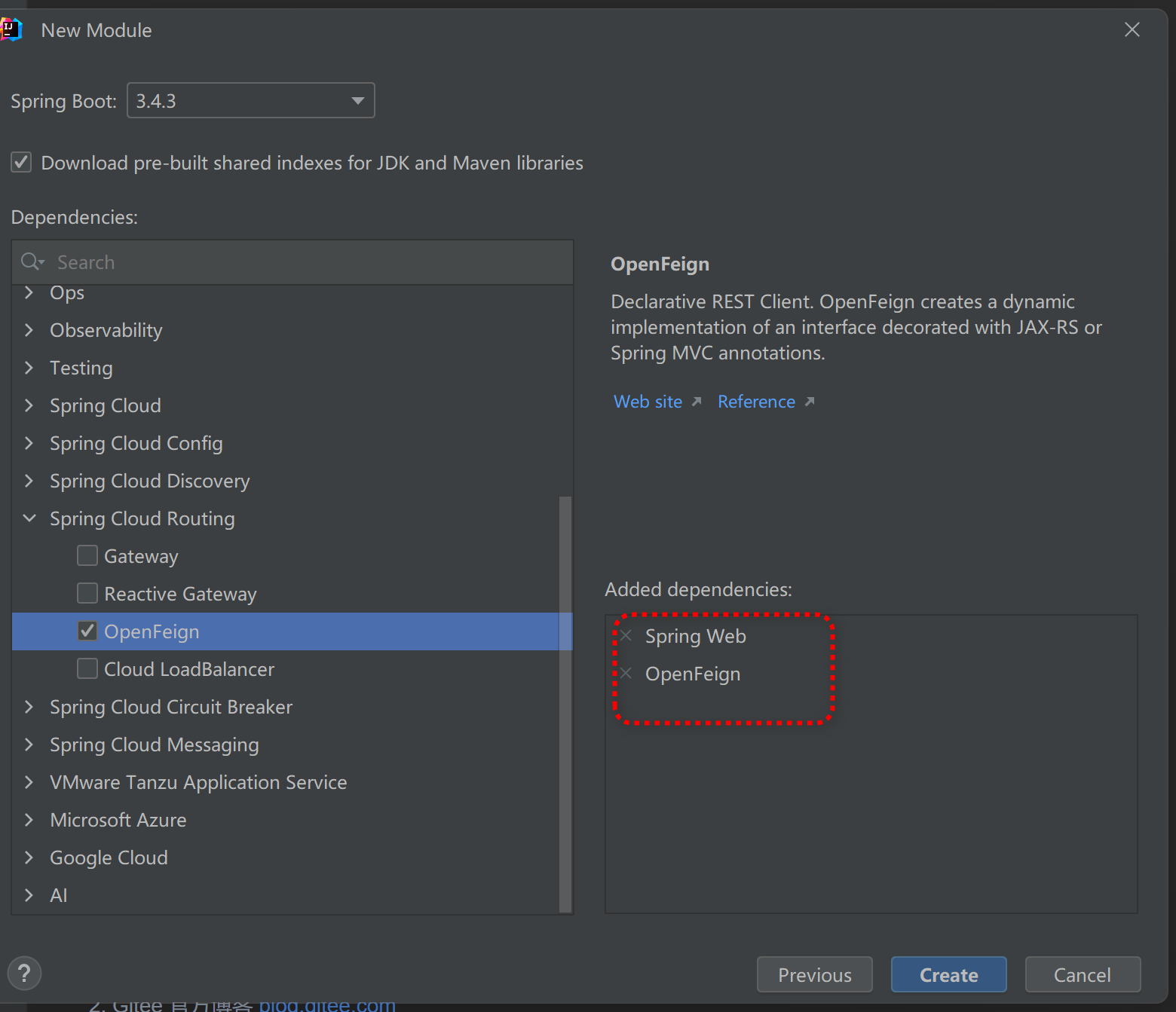Viewport: 1176px width, 1012px height.
Task: Select the Microsoft Azure label
Action: (118, 820)
